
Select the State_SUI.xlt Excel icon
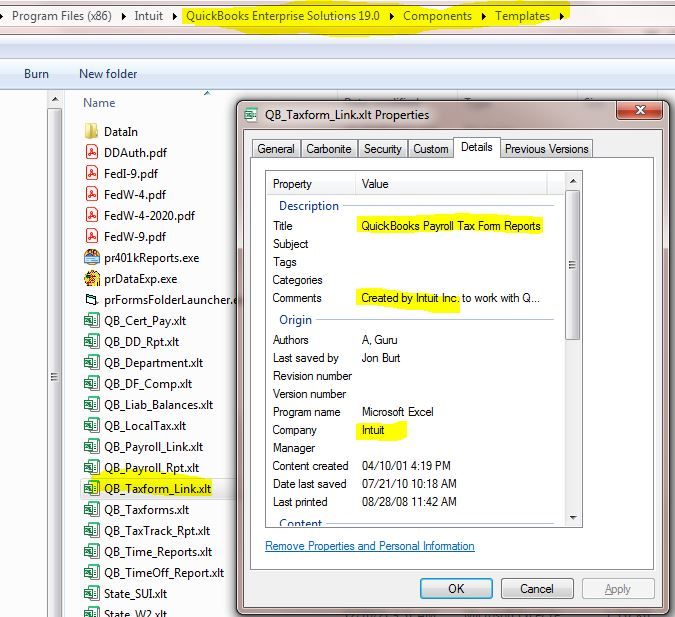tap(91, 593)
